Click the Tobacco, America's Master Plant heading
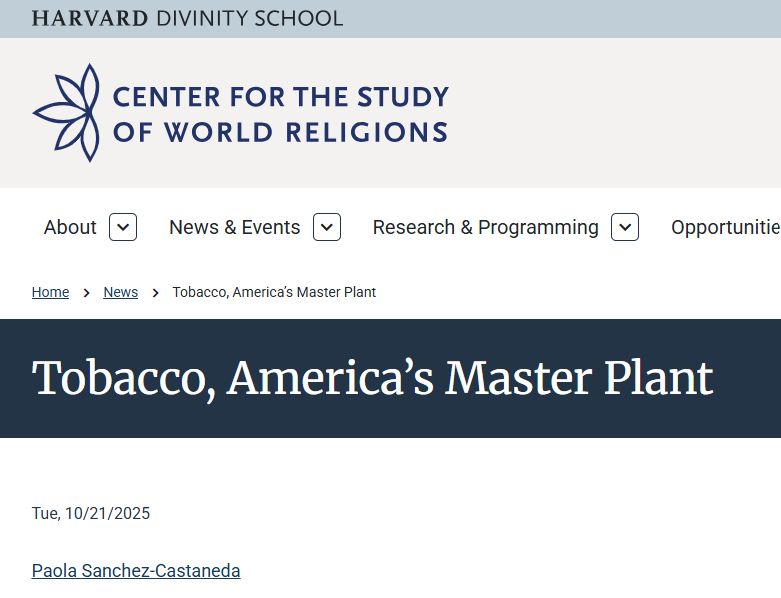Image resolution: width=781 pixels, height=598 pixels. click(372, 378)
